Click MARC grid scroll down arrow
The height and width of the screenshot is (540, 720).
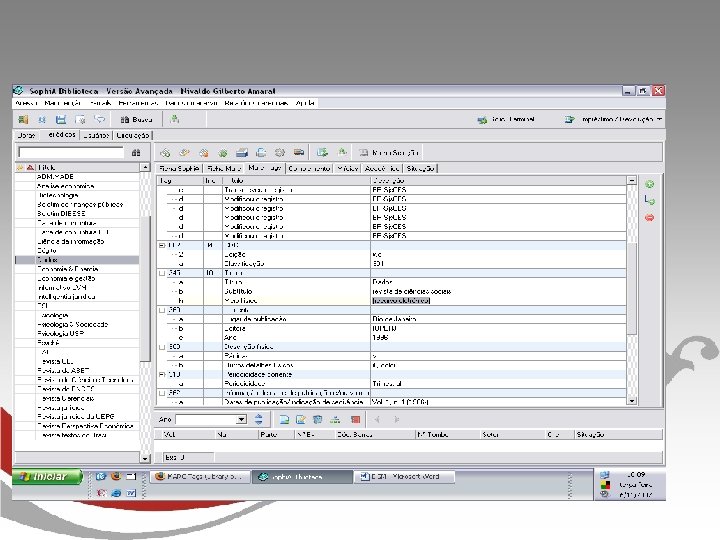click(632, 401)
